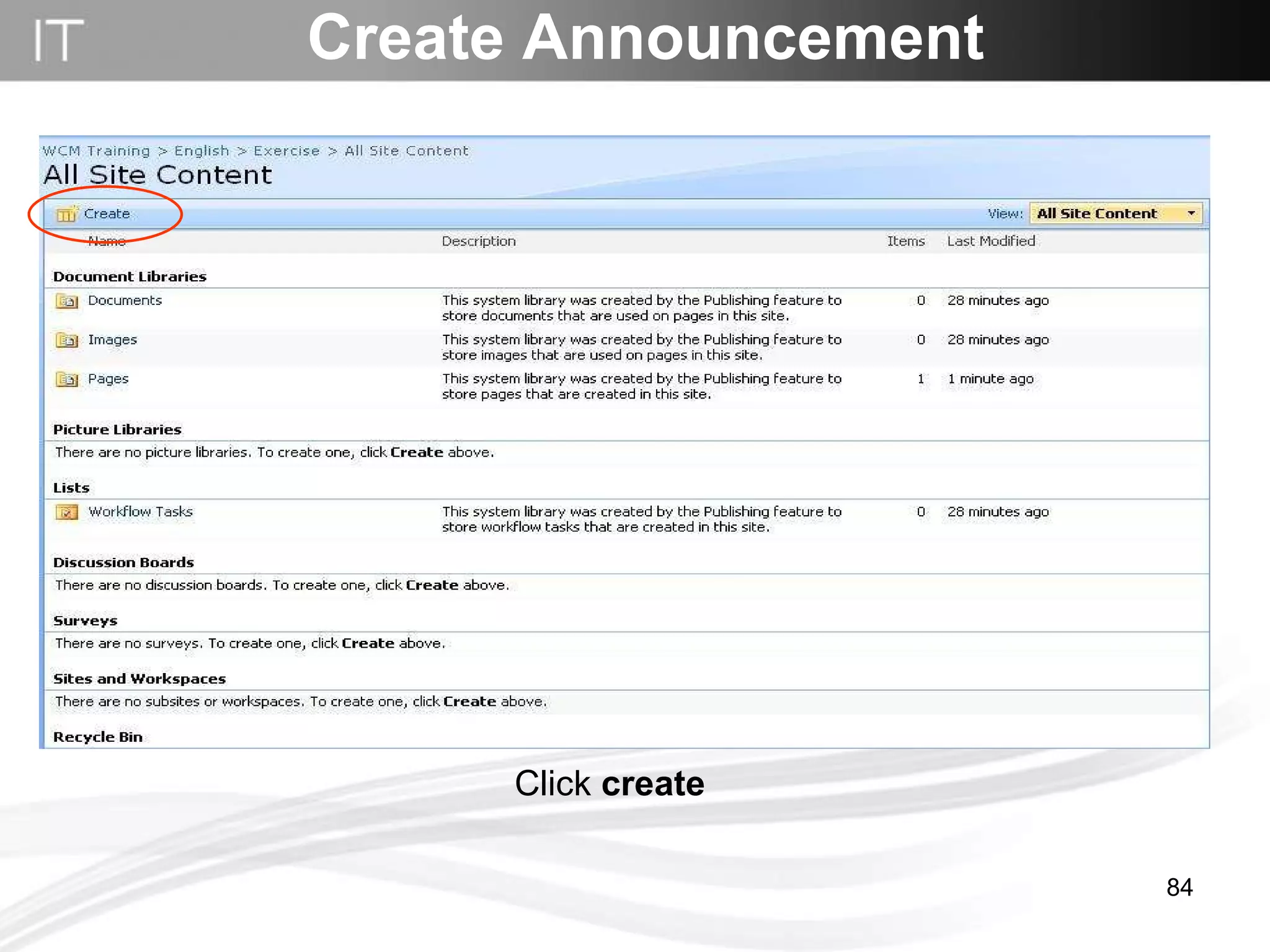
Task: Click the Picture Libraries section heading
Action: 117,430
